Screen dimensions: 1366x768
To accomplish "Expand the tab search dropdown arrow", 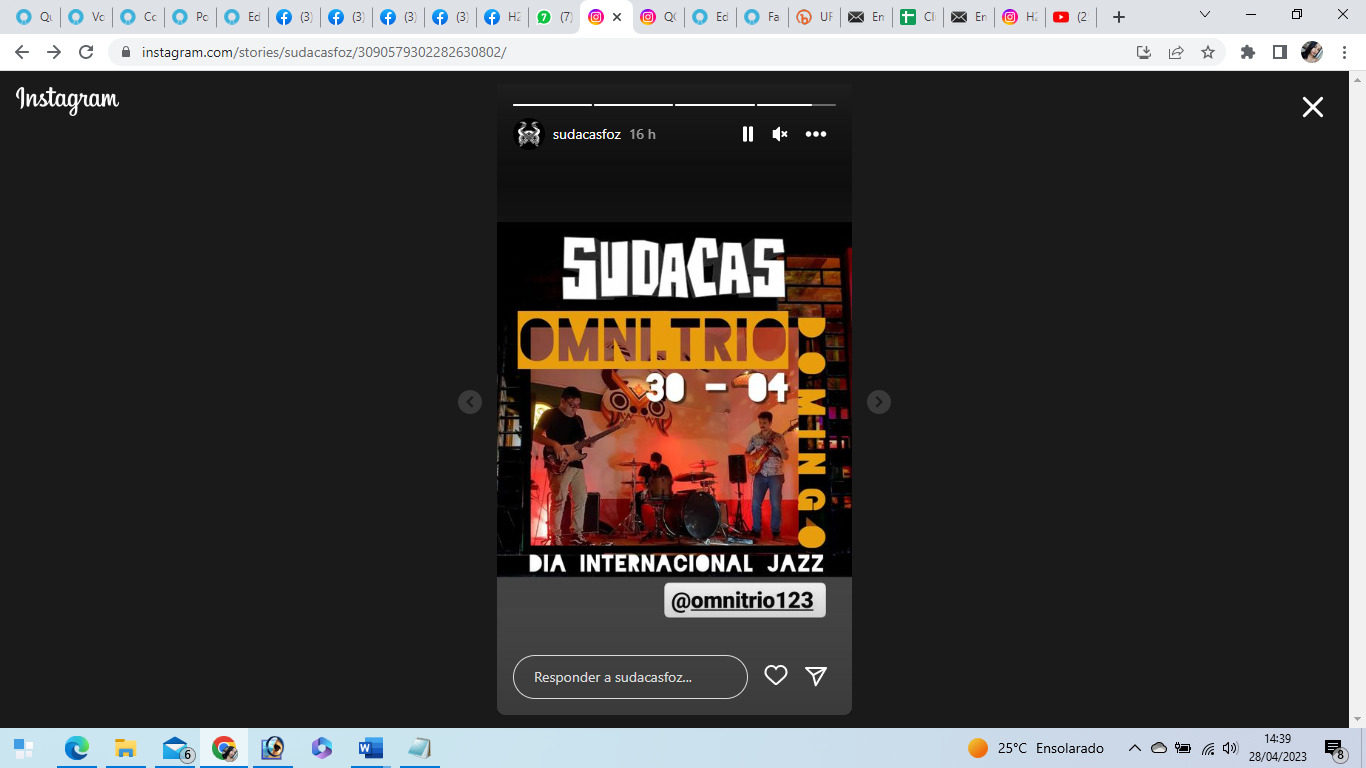I will tap(1205, 16).
